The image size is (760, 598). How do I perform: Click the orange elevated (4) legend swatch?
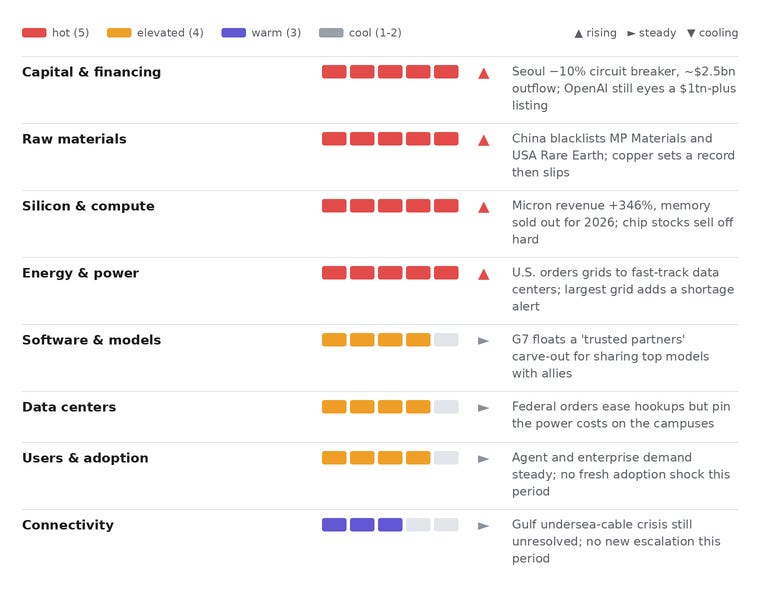(119, 32)
